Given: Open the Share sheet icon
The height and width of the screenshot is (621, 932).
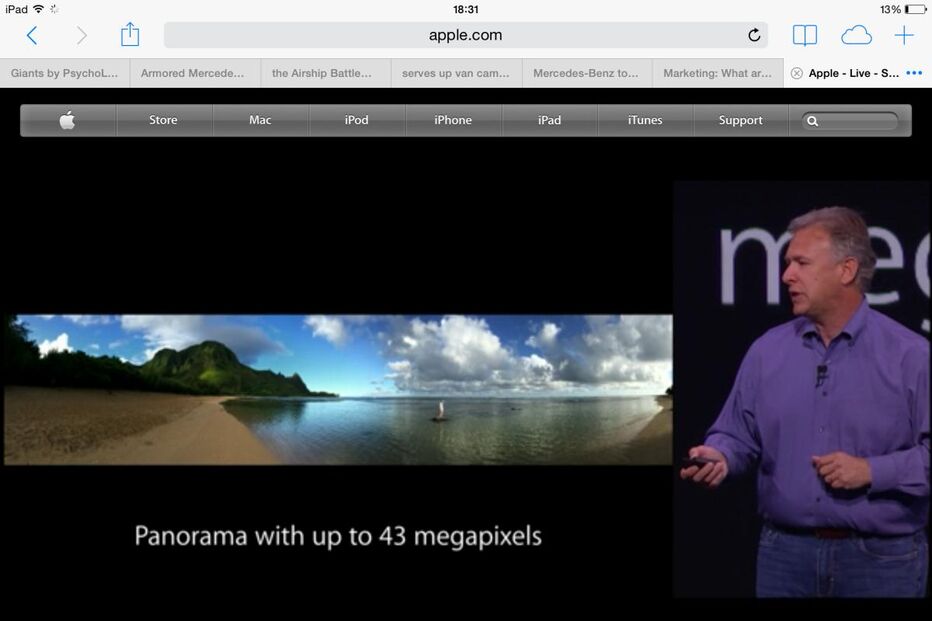Looking at the screenshot, I should (130, 35).
